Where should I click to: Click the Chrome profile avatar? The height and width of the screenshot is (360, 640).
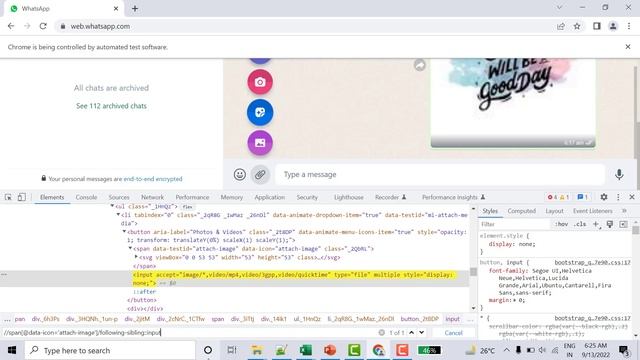pos(613,26)
